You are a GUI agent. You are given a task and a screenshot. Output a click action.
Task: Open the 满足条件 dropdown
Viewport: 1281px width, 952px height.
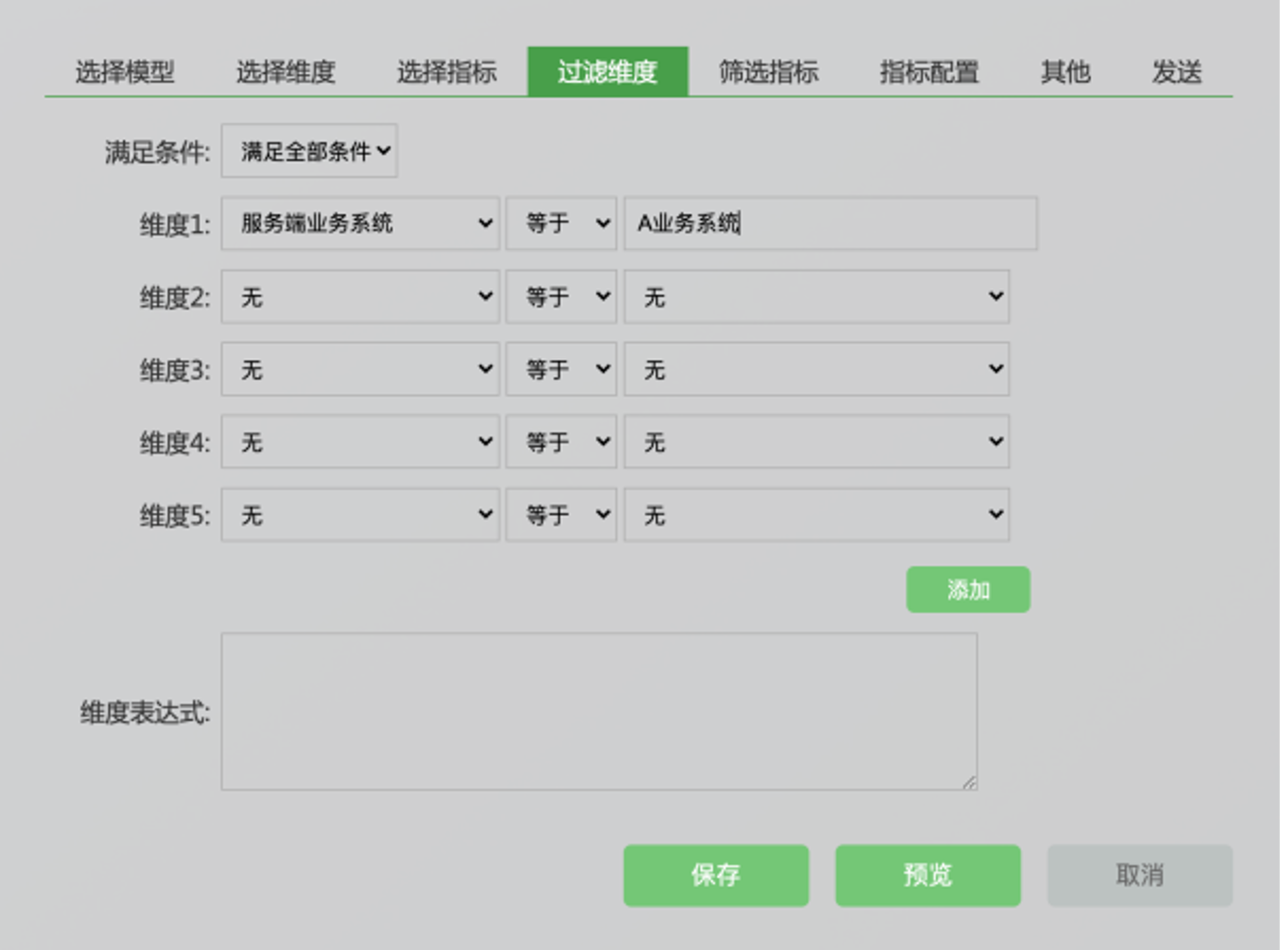tap(310, 151)
